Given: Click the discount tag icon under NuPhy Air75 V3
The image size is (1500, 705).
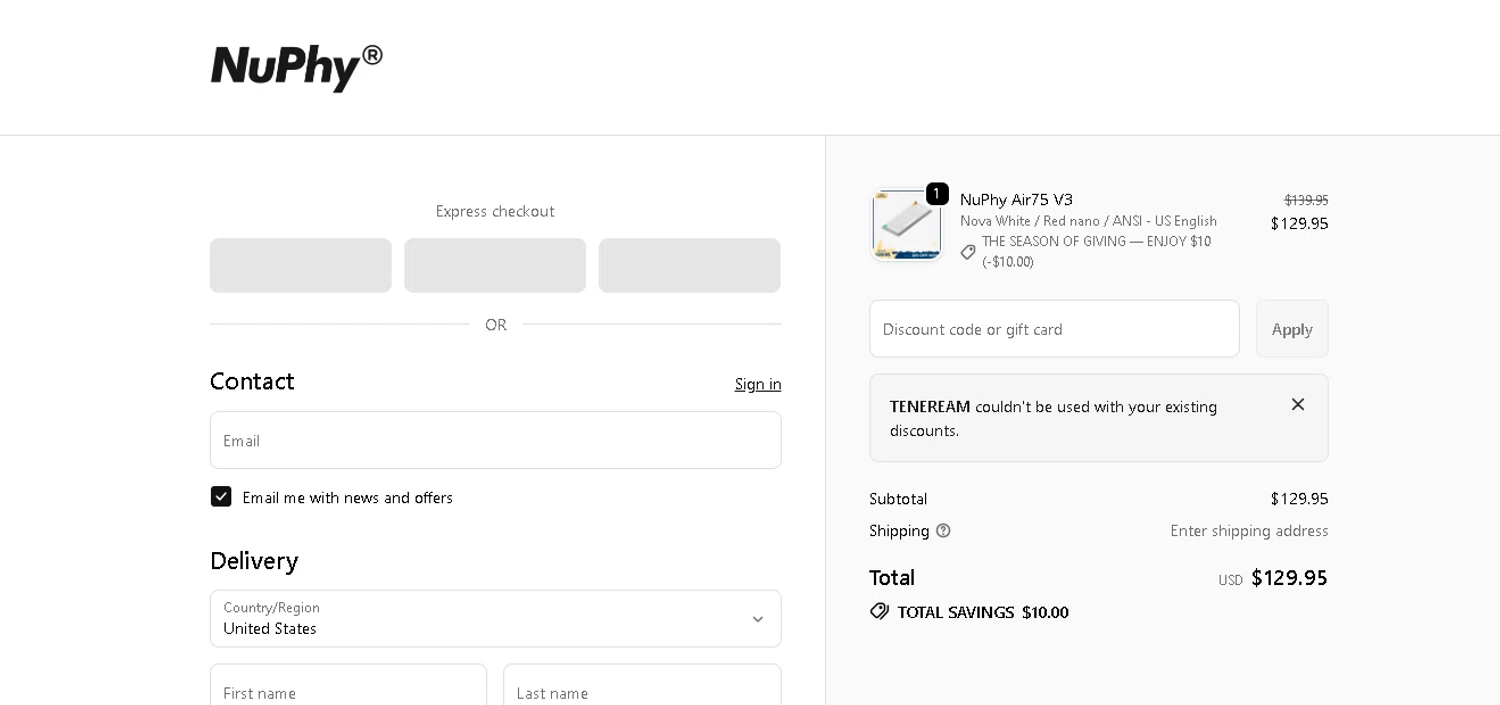Looking at the screenshot, I should point(968,252).
